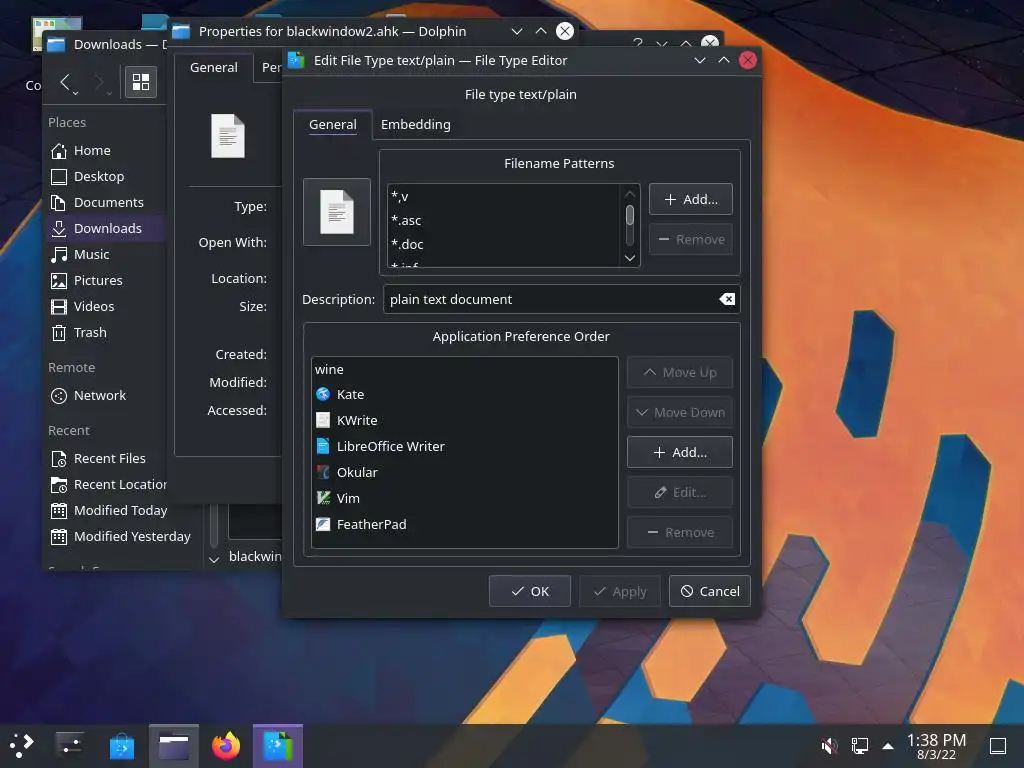Click the network connection tray icon

click(x=859, y=745)
